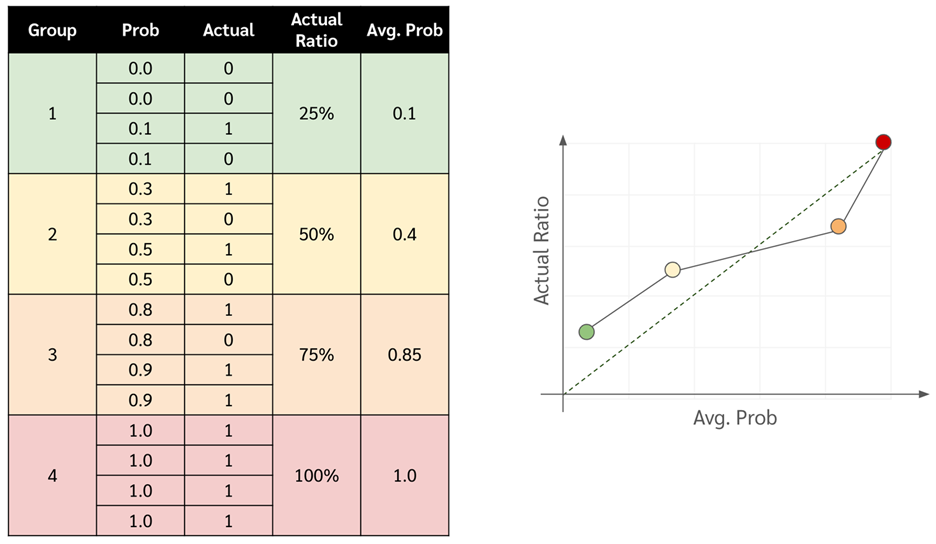Select the "Actual Ratio" table header

(317, 30)
